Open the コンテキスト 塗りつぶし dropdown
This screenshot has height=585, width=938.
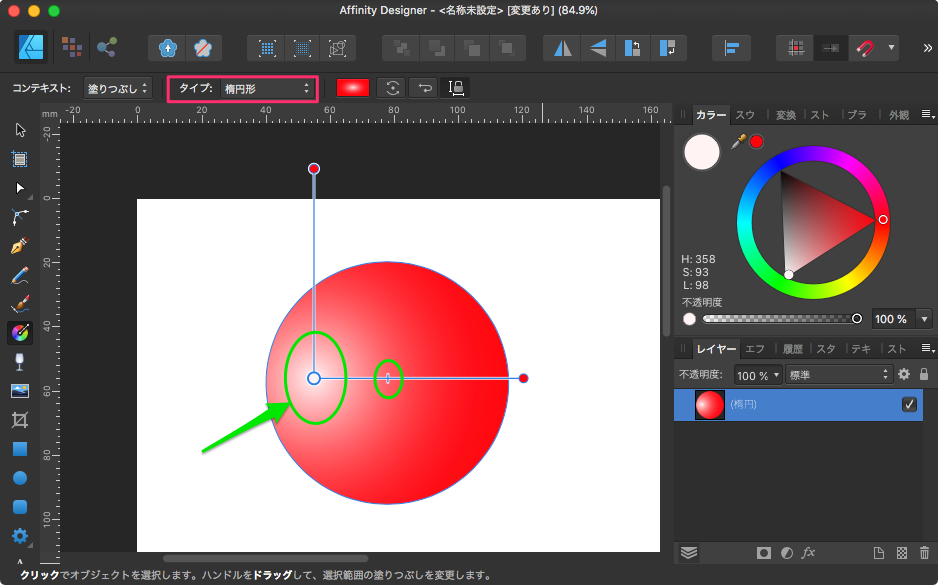tap(118, 89)
